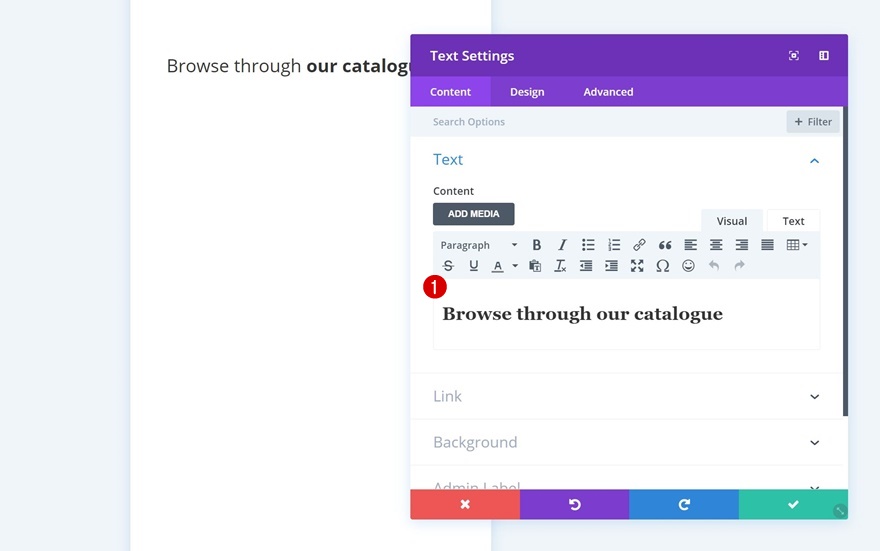Expand the Link settings section
The width and height of the screenshot is (880, 551).
coord(628,396)
